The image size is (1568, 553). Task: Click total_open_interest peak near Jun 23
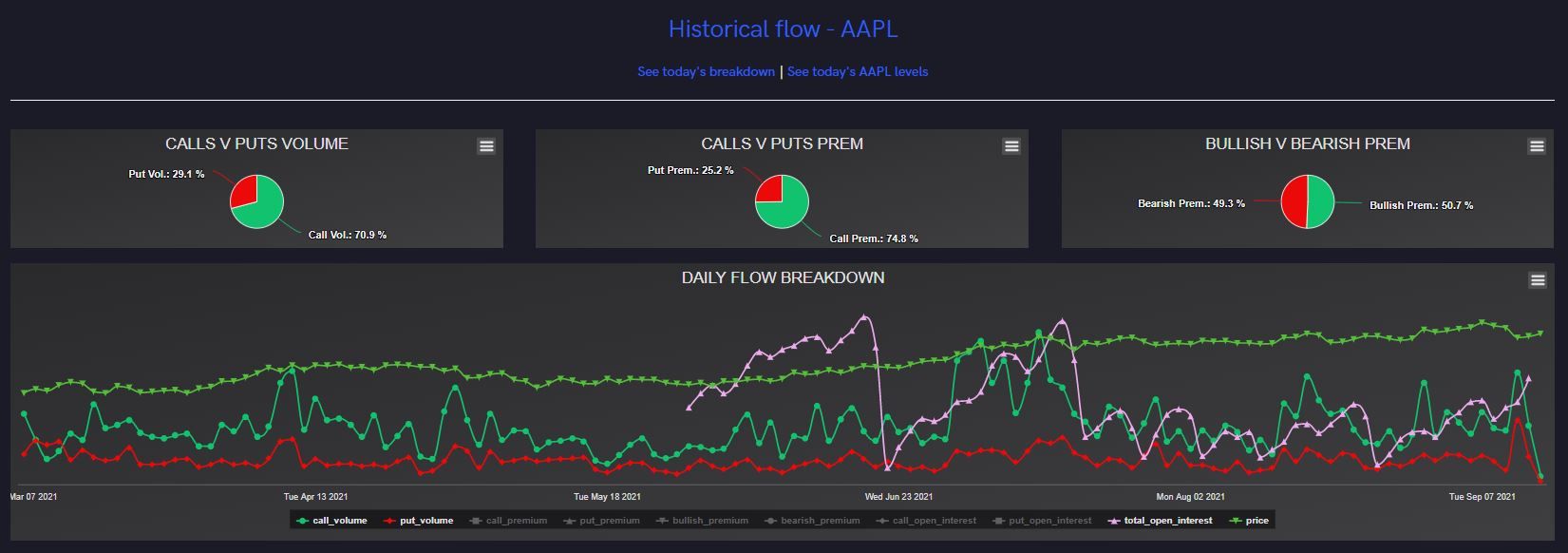[864, 316]
